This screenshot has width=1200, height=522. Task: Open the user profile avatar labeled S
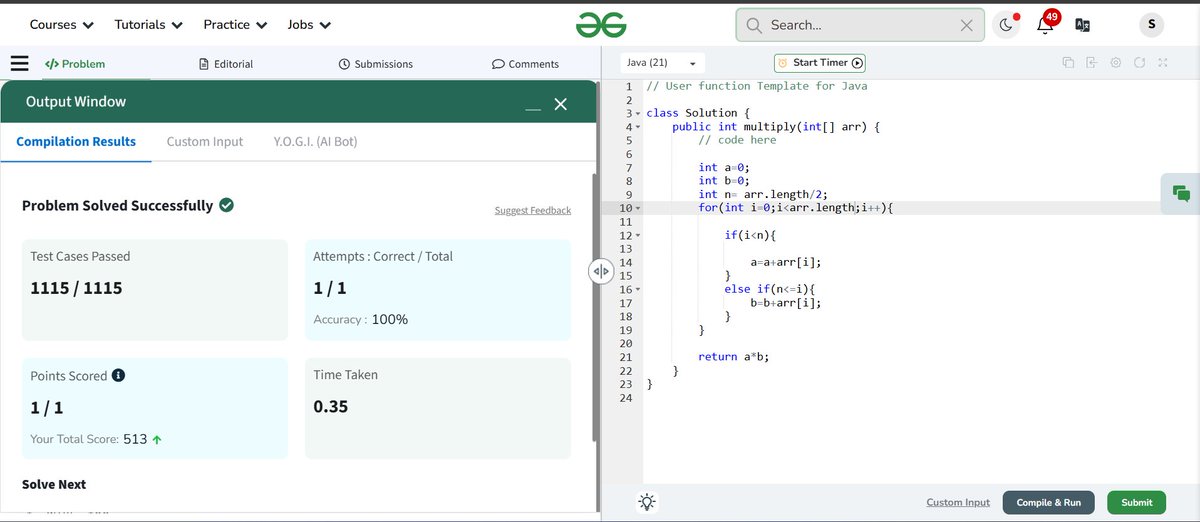coord(1151,25)
